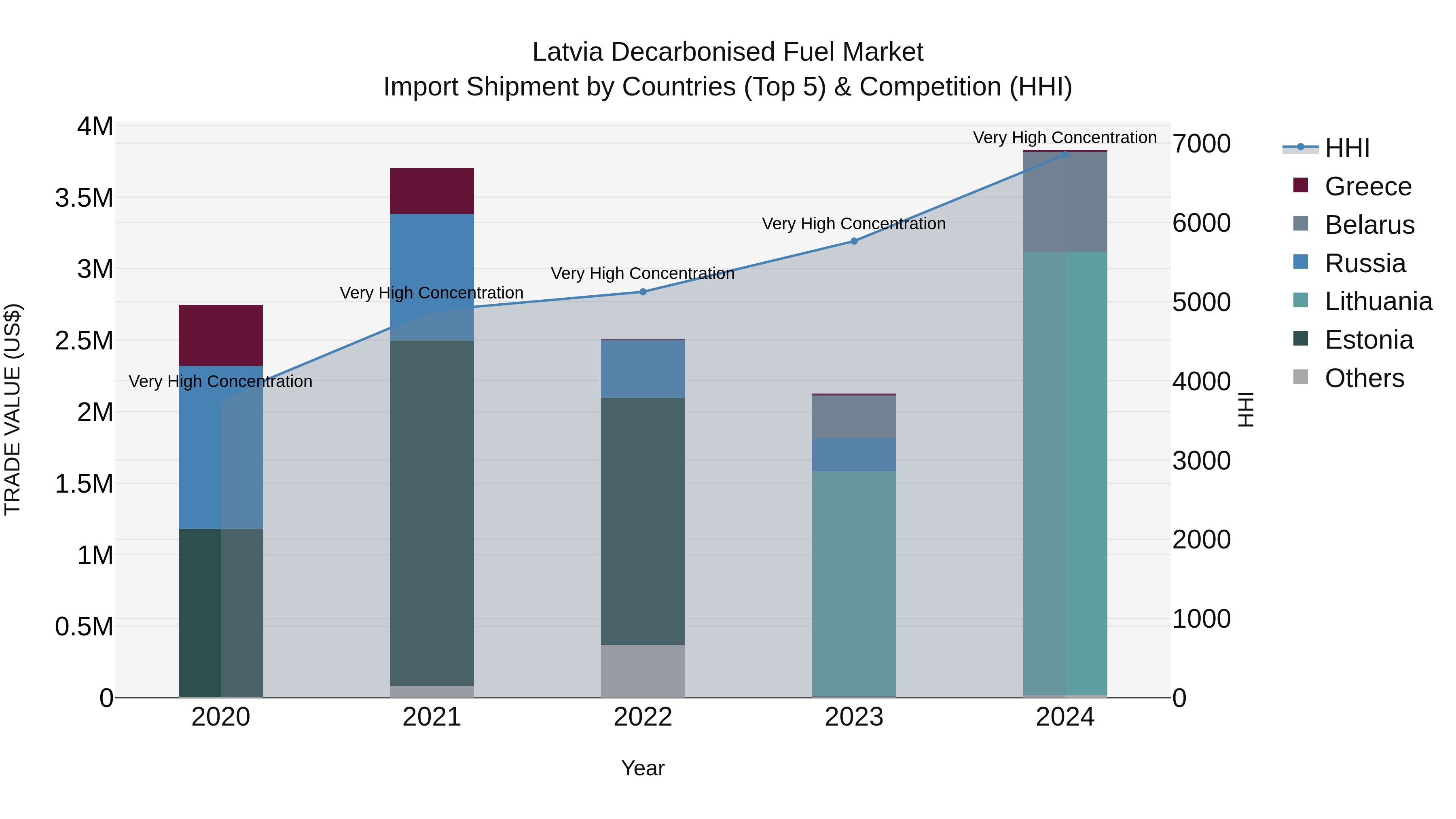Image resolution: width=1456 pixels, height=819 pixels.
Task: Click the rotated 'HHI' right-axis title
Action: [1246, 409]
